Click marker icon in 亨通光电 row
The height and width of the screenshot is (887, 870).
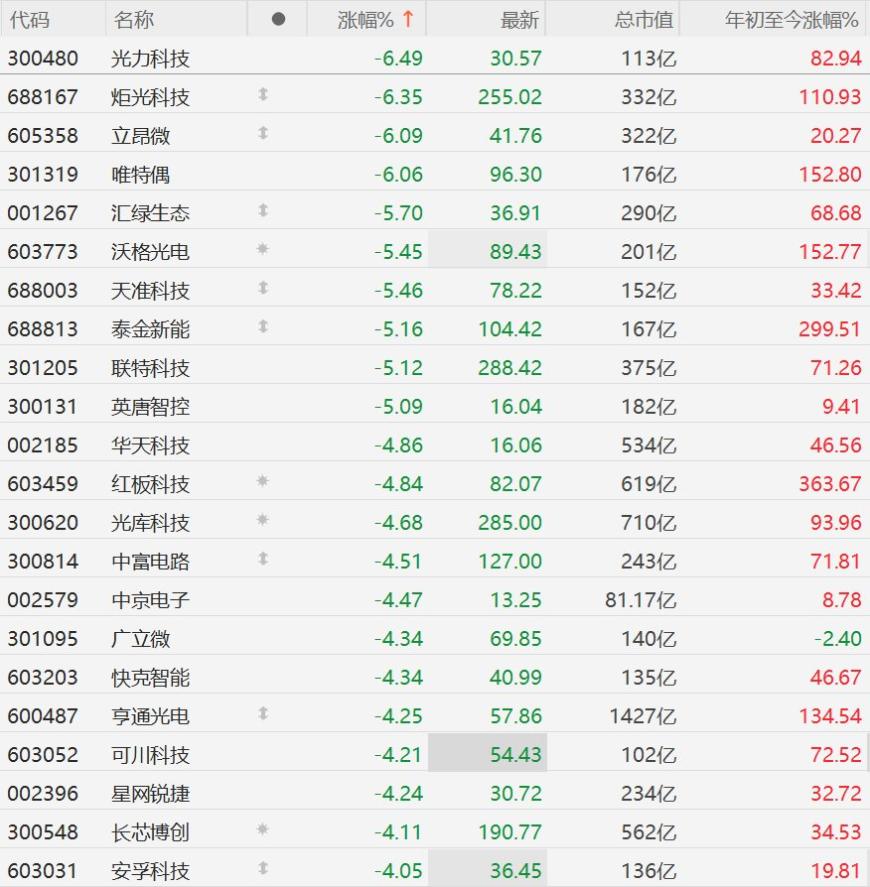pos(262,714)
